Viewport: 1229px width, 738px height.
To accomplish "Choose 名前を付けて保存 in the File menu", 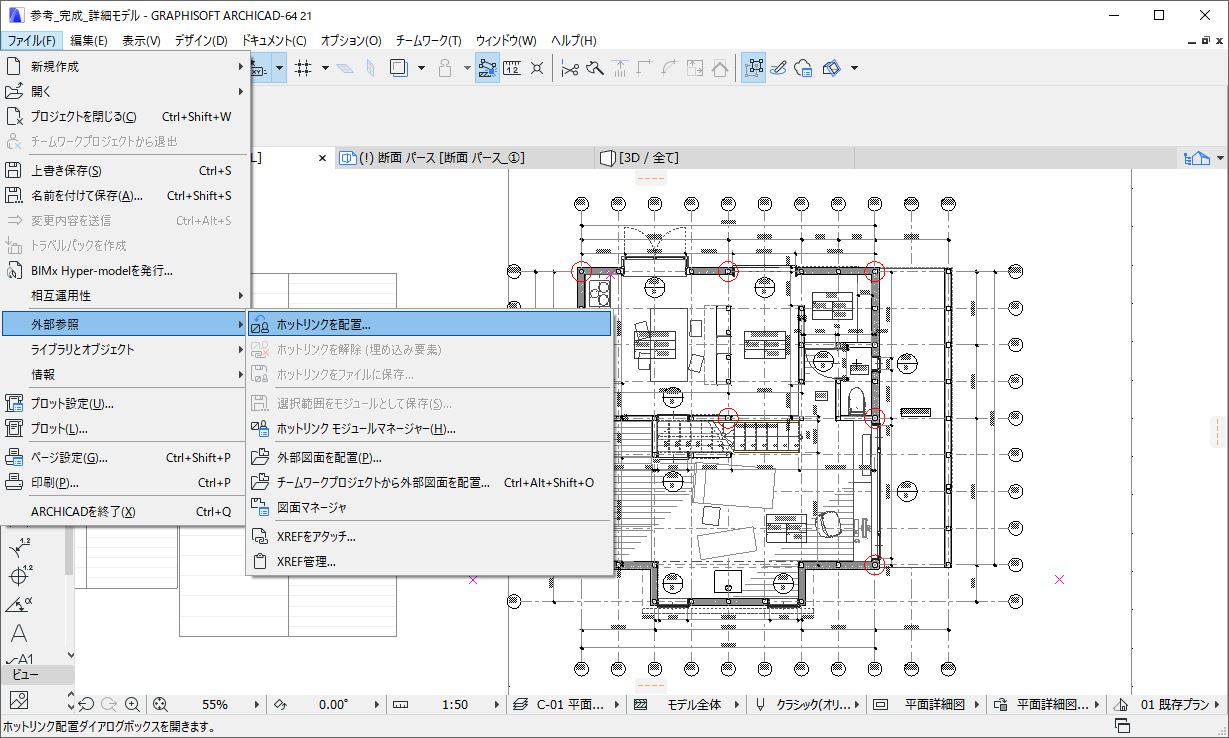I will (125, 195).
